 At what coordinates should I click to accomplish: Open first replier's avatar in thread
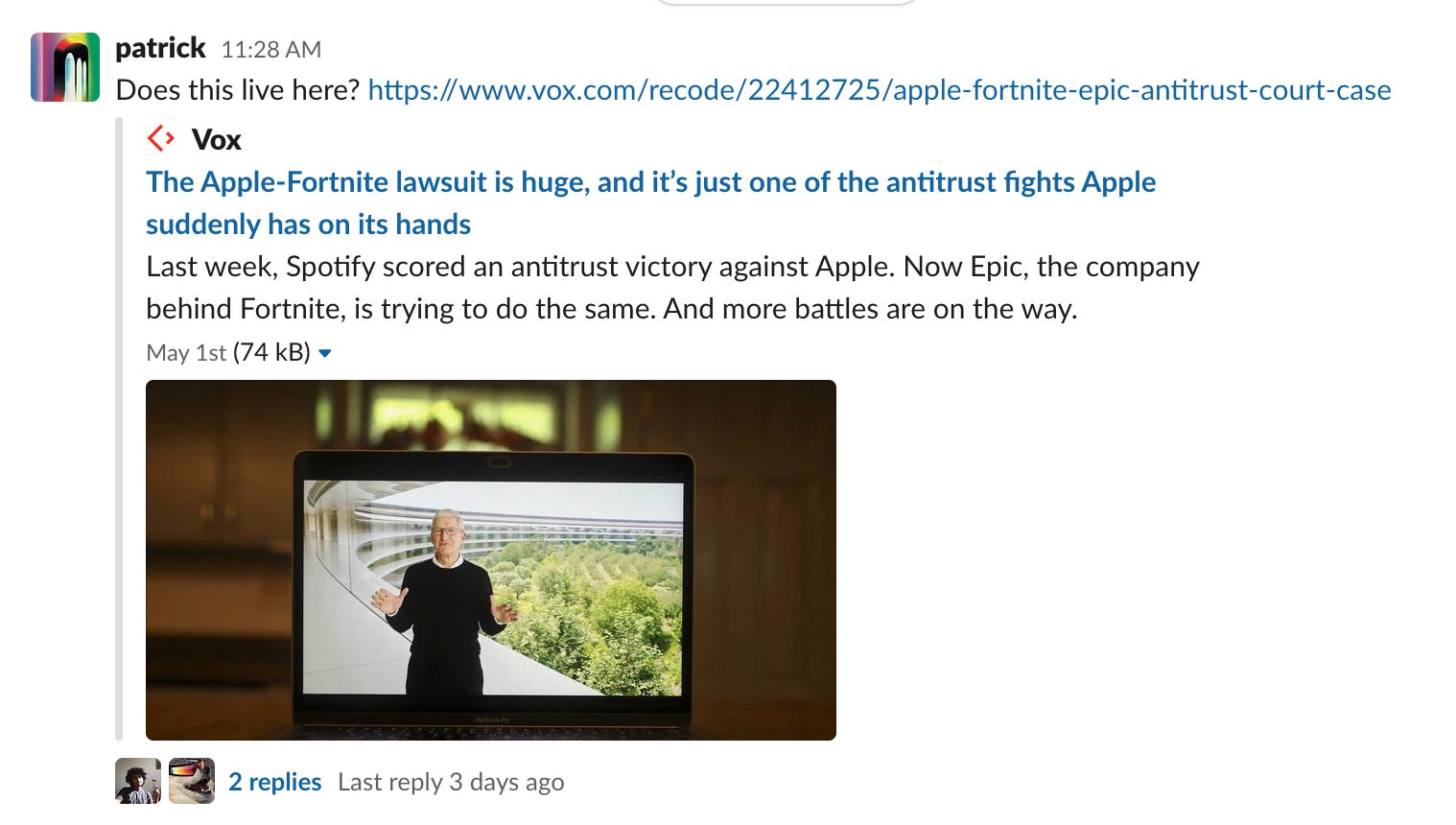click(138, 781)
